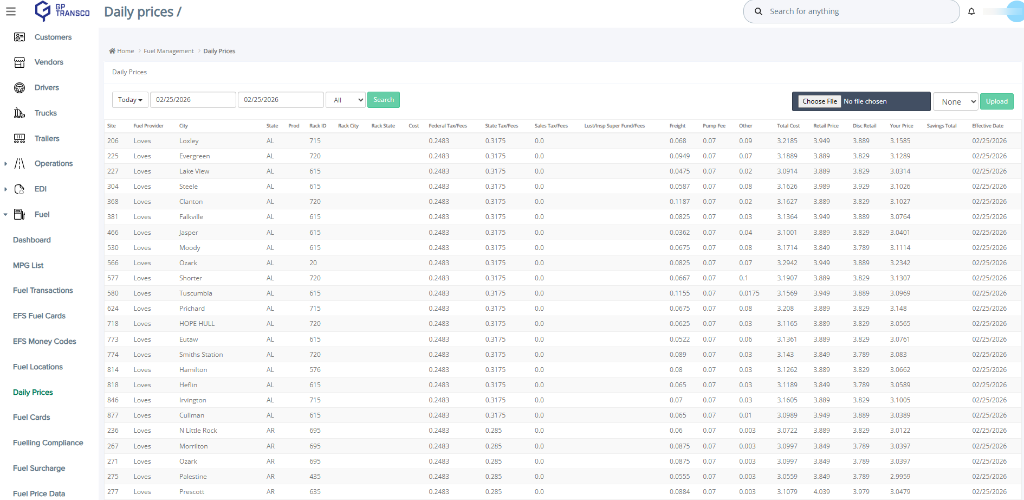Sort by Total Cost column header
The width and height of the screenshot is (1024, 500).
(788, 125)
